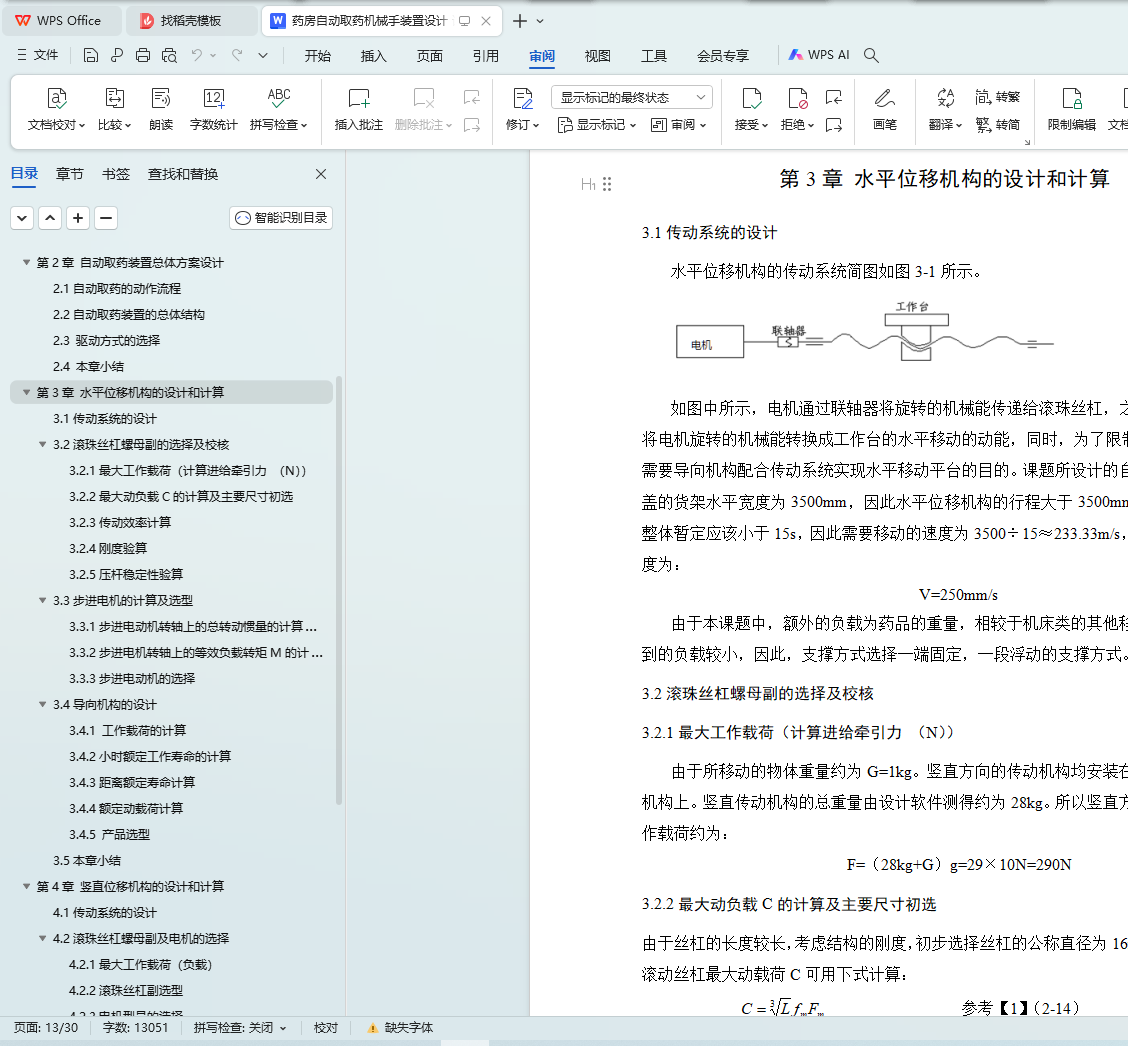Image resolution: width=1128 pixels, height=1046 pixels.
Task: Start 朗读 read aloud
Action: [160, 109]
